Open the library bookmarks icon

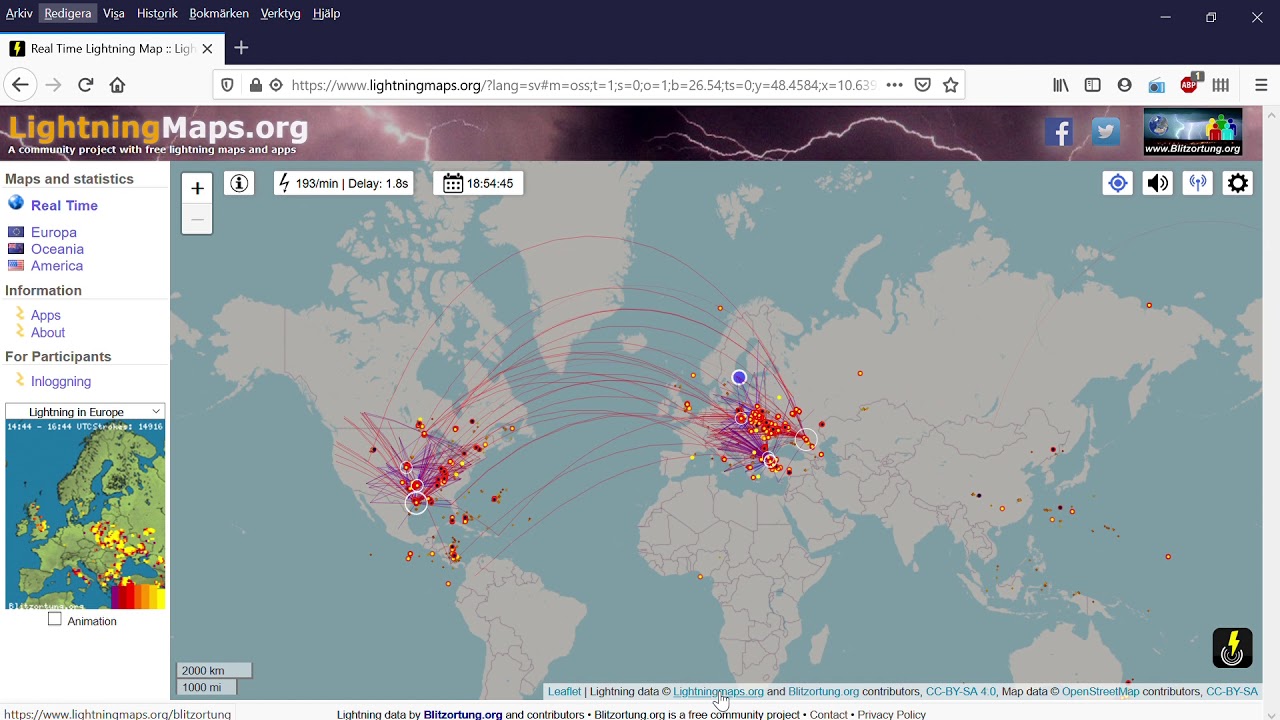pos(1061,85)
